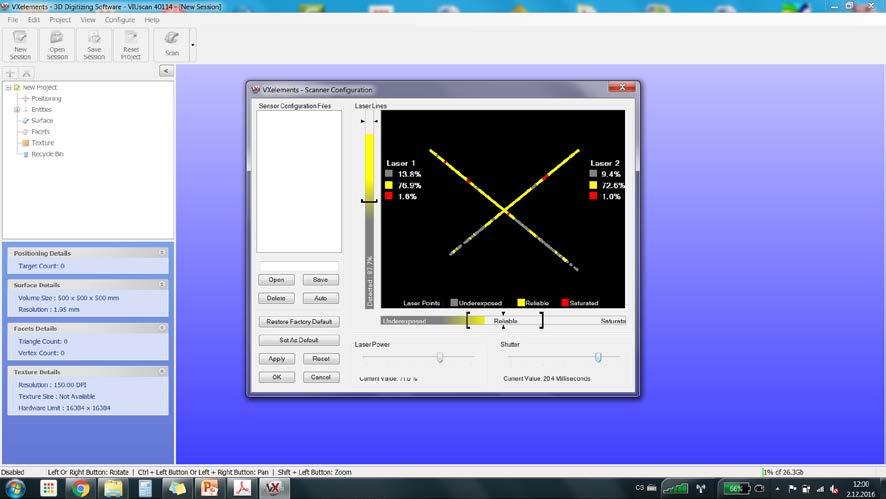Click the battery 56% tray indicator
The height and width of the screenshot is (499, 886).
click(x=736, y=488)
